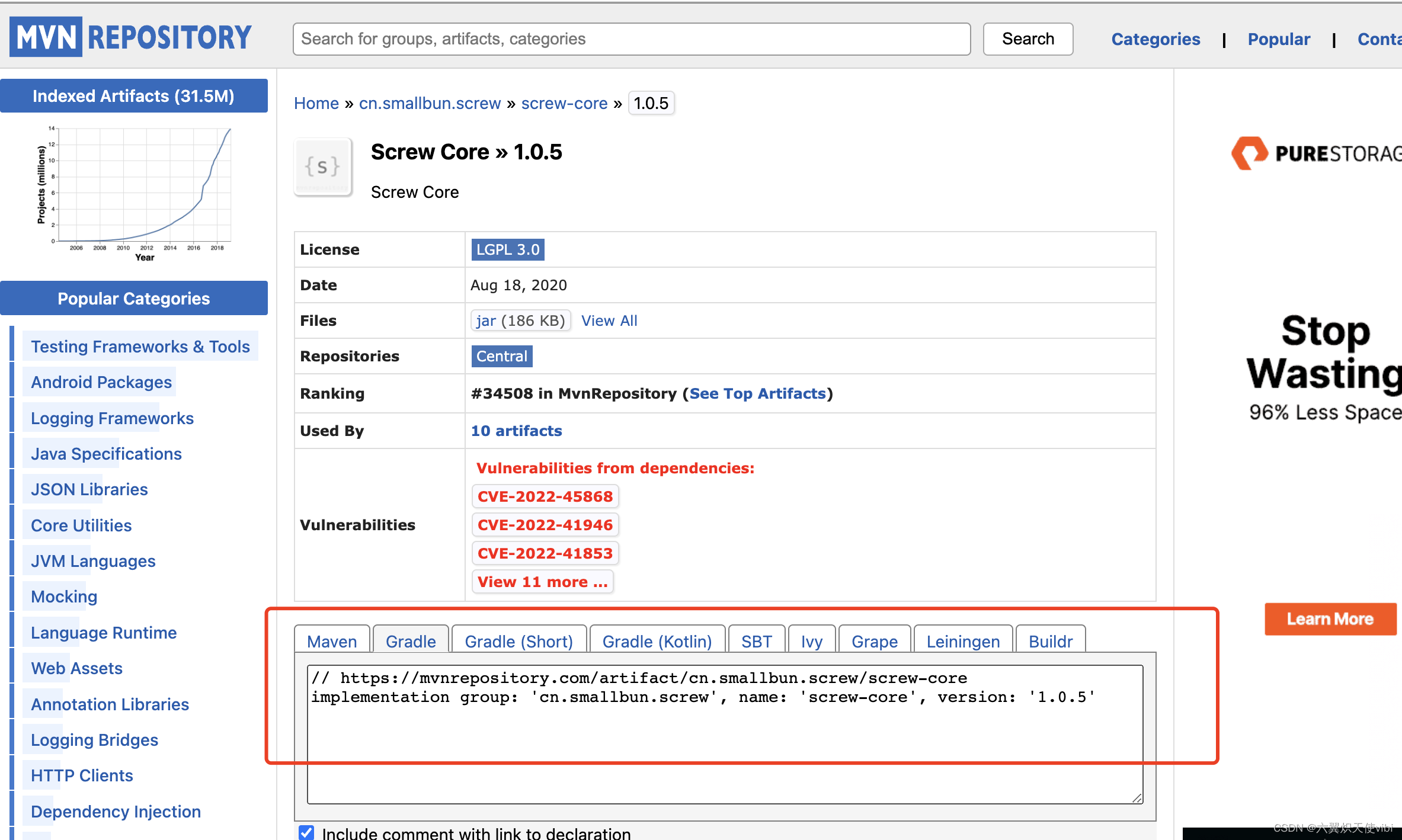Open Language Runtime category

tap(104, 633)
